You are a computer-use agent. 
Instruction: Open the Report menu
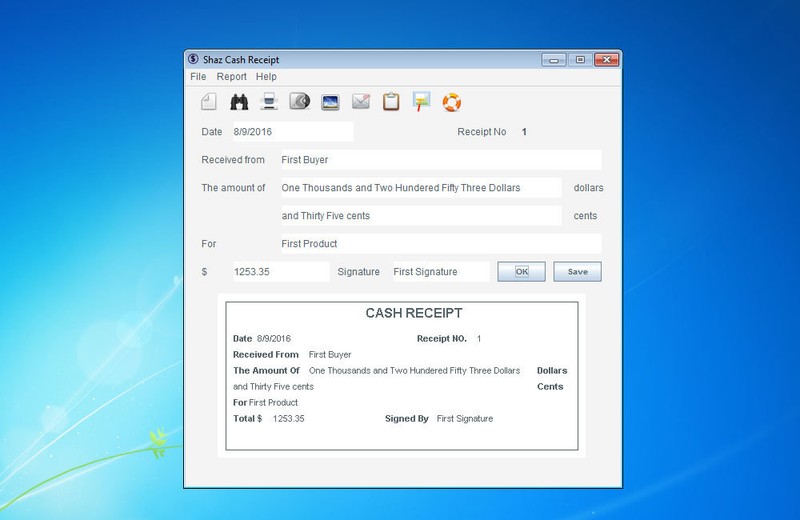click(x=231, y=77)
